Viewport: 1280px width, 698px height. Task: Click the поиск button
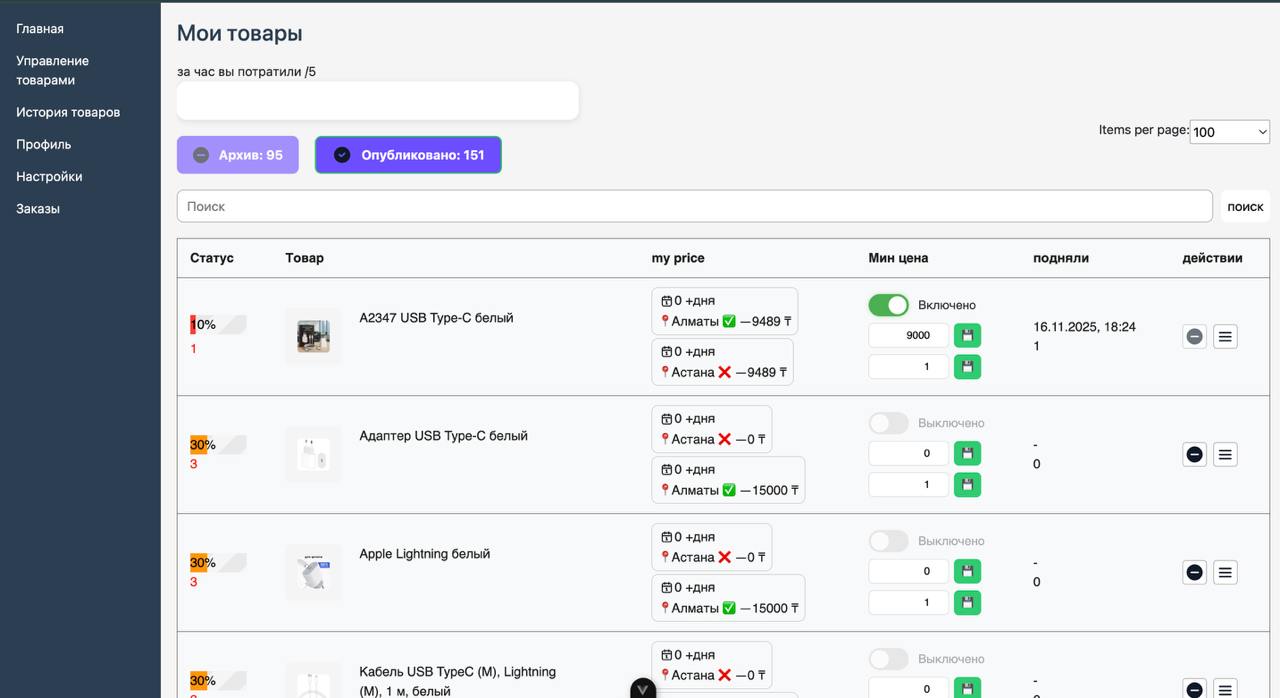point(1245,207)
